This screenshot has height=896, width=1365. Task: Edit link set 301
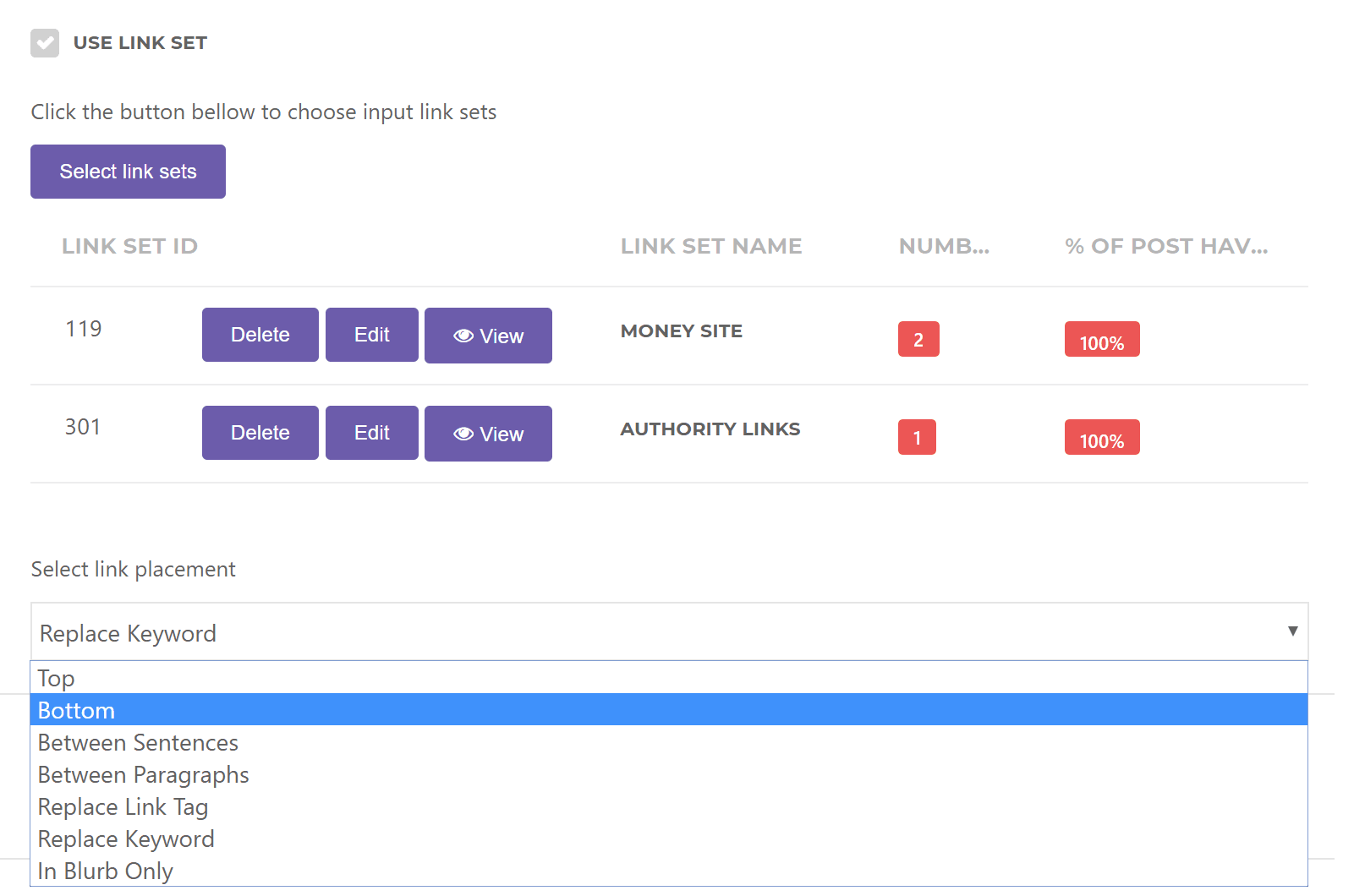click(x=371, y=433)
